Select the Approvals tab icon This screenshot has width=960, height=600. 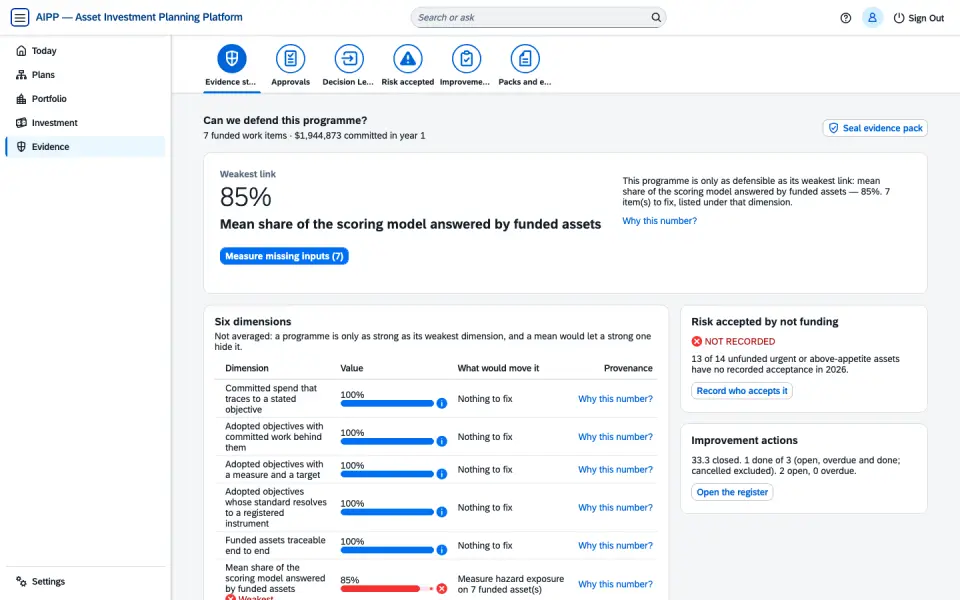pyautogui.click(x=290, y=58)
